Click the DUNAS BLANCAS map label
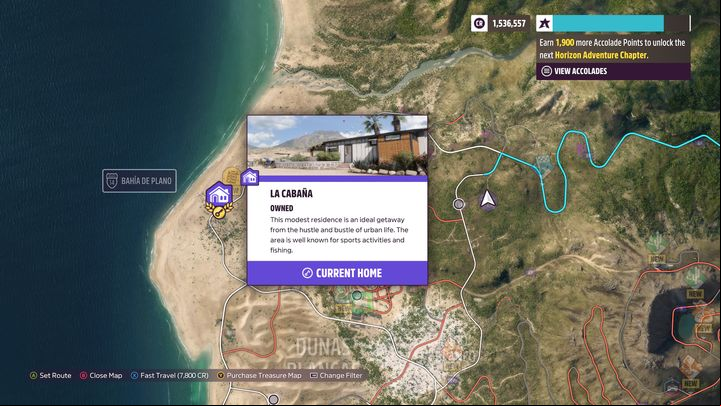Viewport: 721px width, 406px height. coord(322,353)
